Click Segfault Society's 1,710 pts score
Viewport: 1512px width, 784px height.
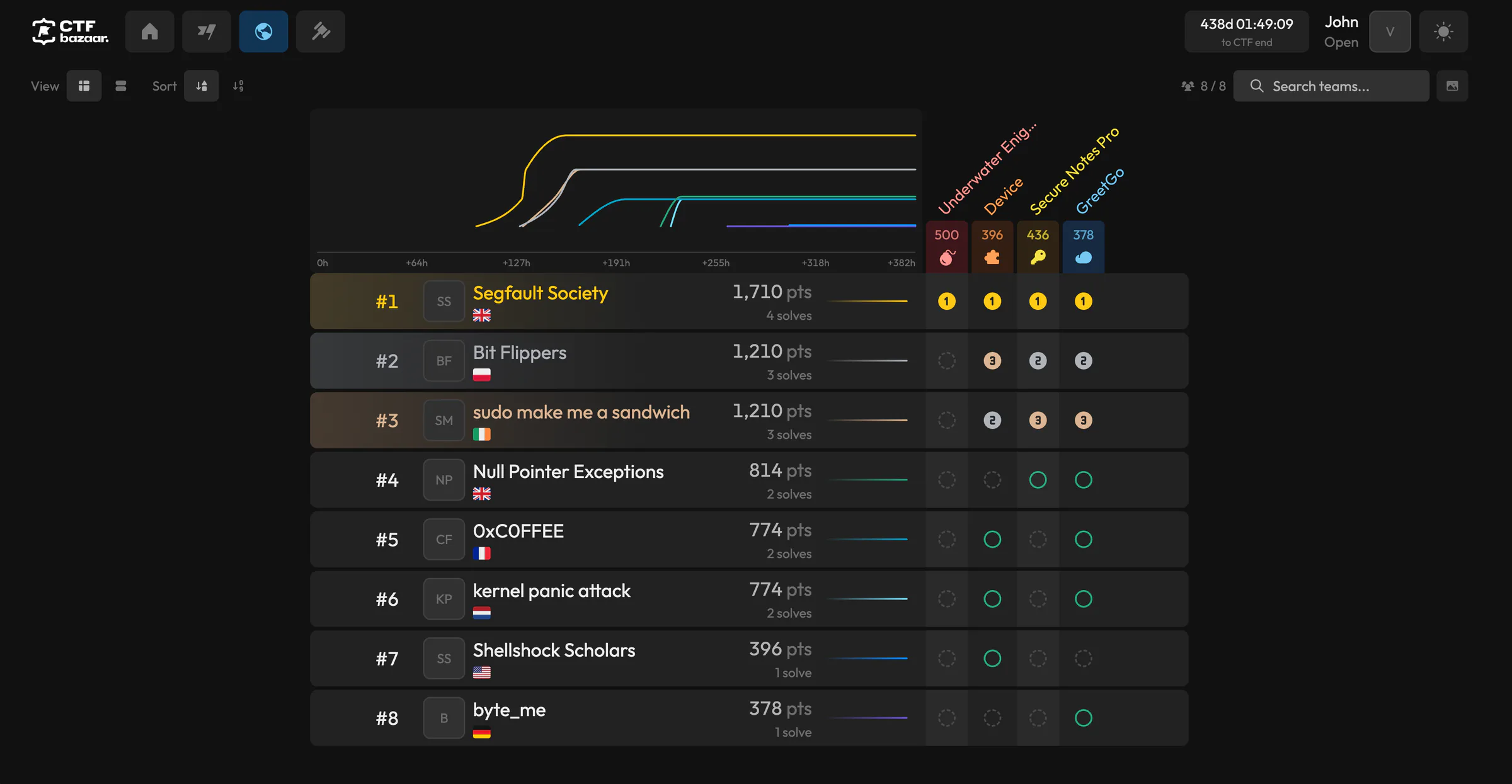click(x=772, y=292)
